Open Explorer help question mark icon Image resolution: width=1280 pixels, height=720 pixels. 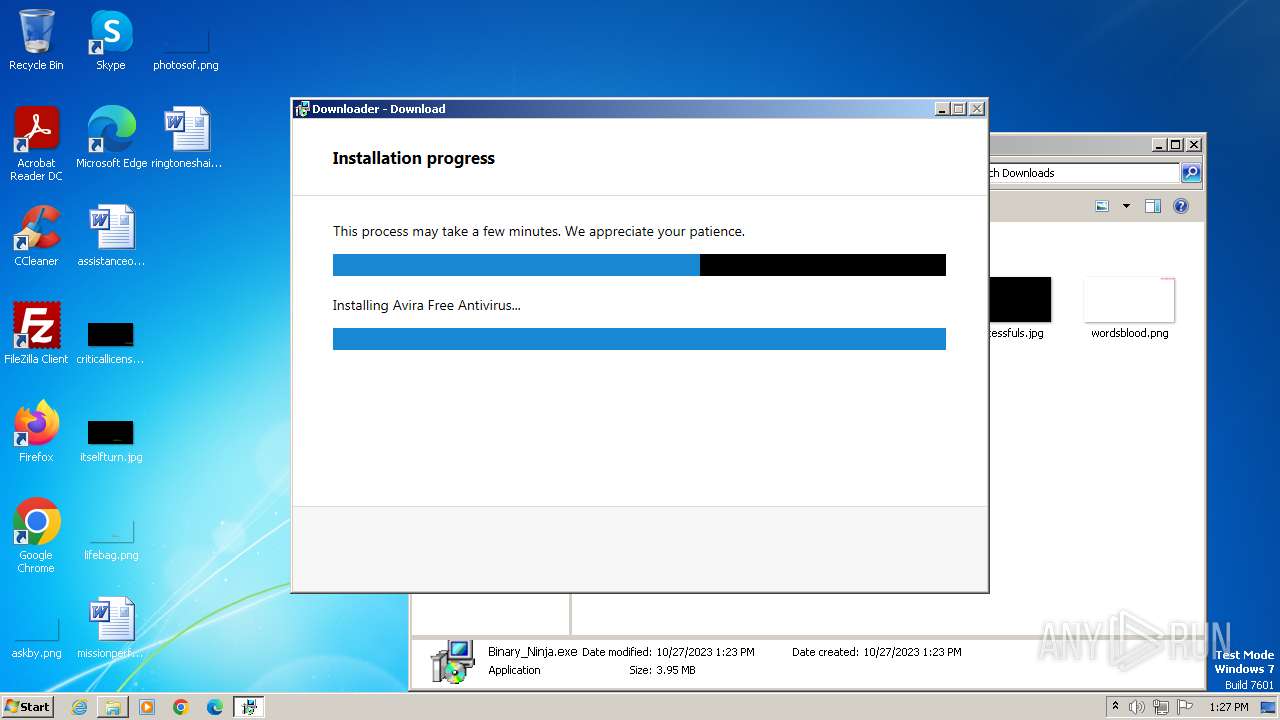click(1180, 206)
